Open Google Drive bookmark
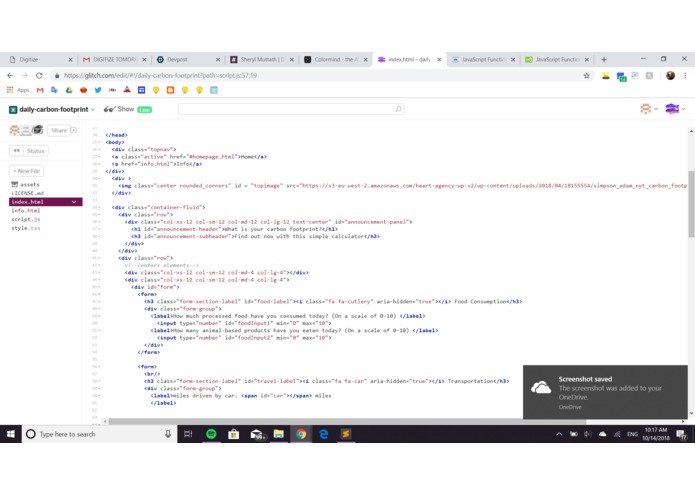 pyautogui.click(x=69, y=90)
